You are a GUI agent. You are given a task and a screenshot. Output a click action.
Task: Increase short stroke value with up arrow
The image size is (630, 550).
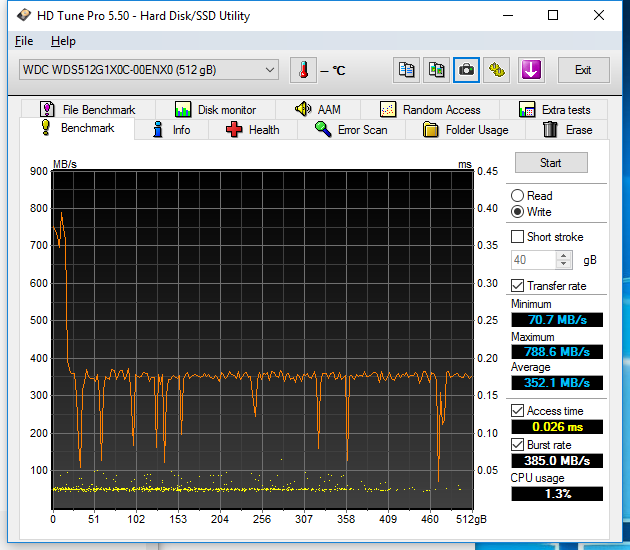coord(564,255)
